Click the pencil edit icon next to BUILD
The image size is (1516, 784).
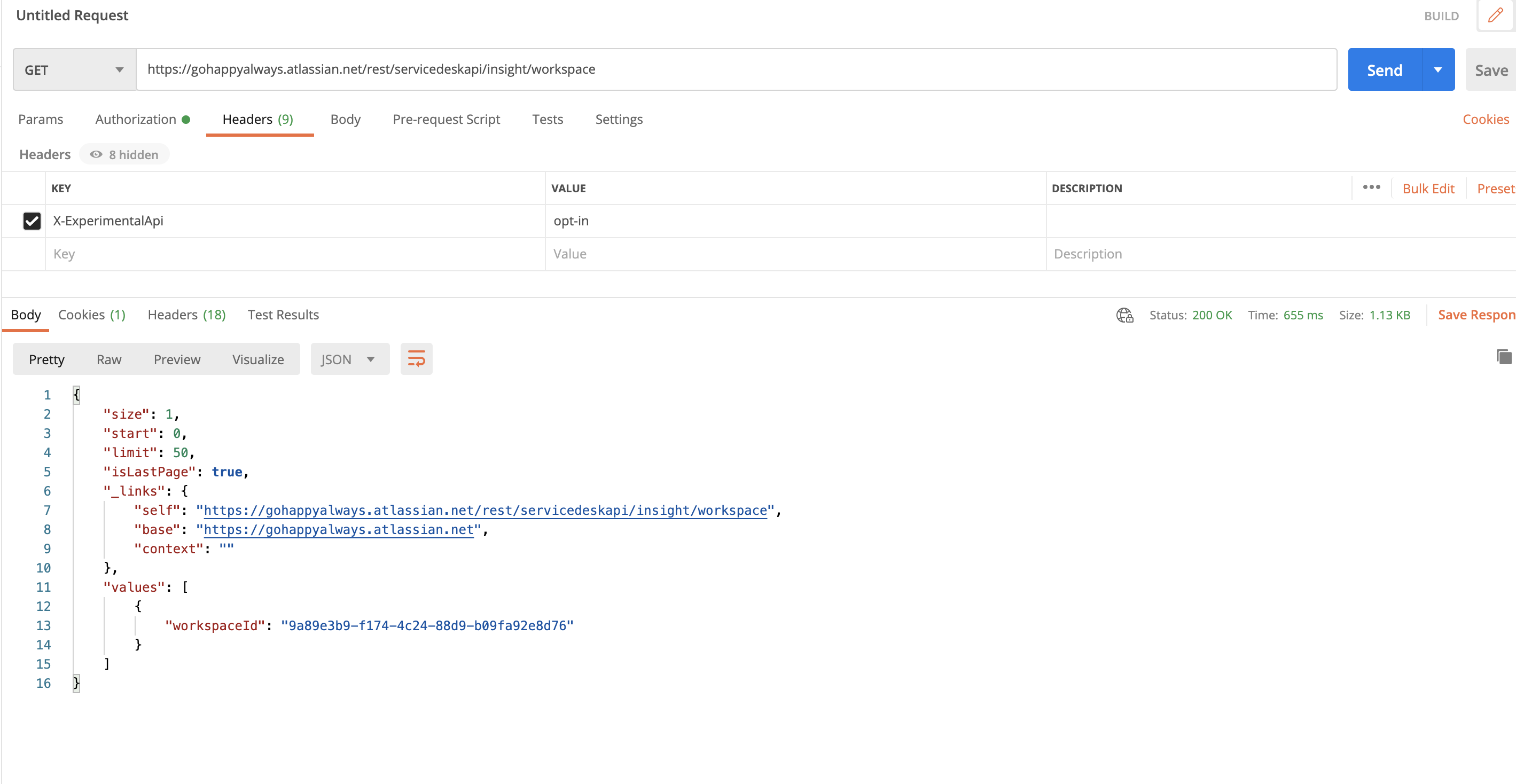click(1495, 15)
